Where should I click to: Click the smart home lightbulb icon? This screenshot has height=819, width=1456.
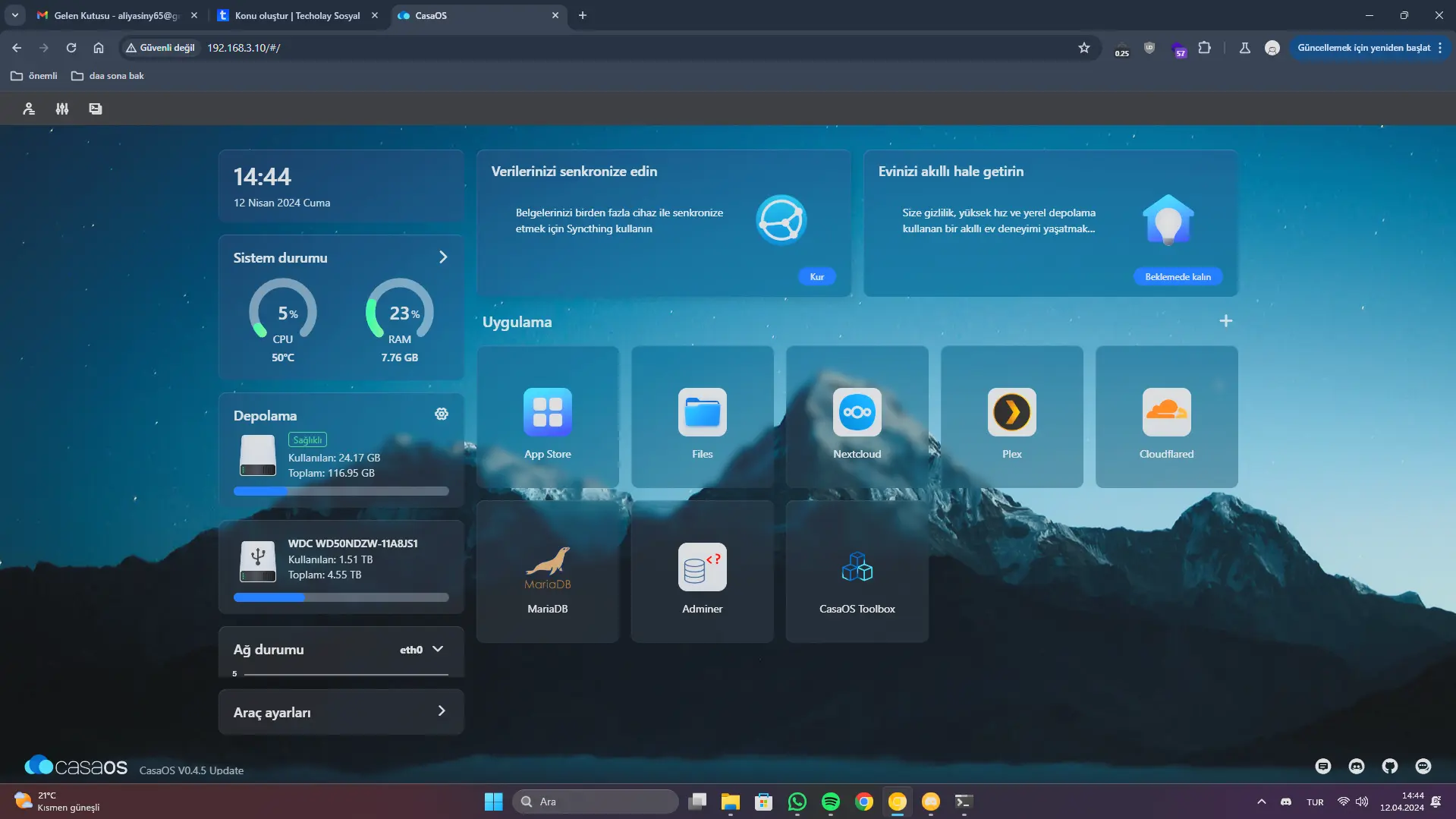1168,220
